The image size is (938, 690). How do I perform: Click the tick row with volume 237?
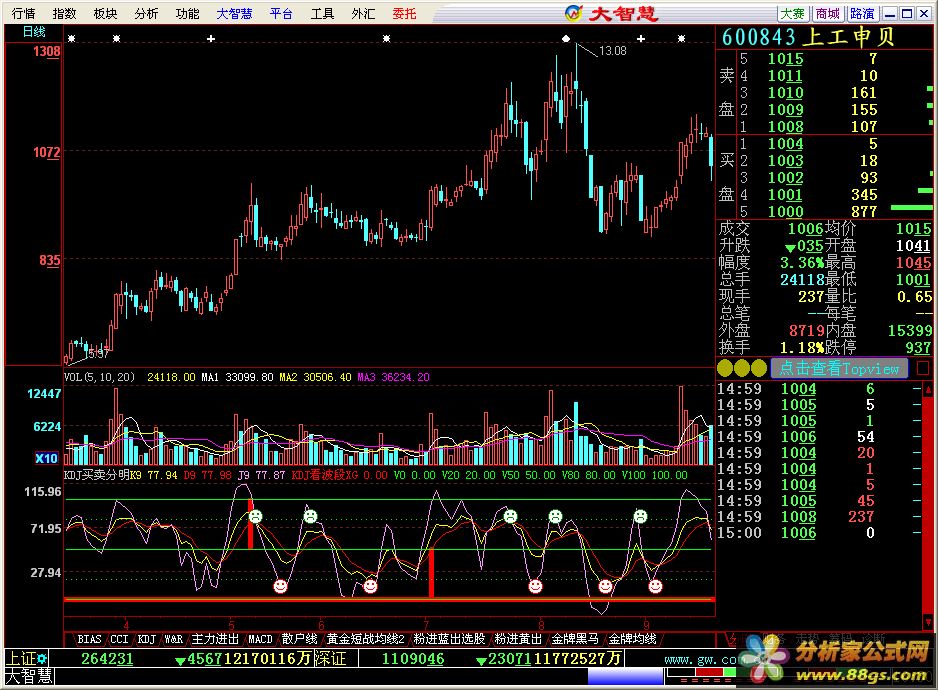[x=819, y=516]
